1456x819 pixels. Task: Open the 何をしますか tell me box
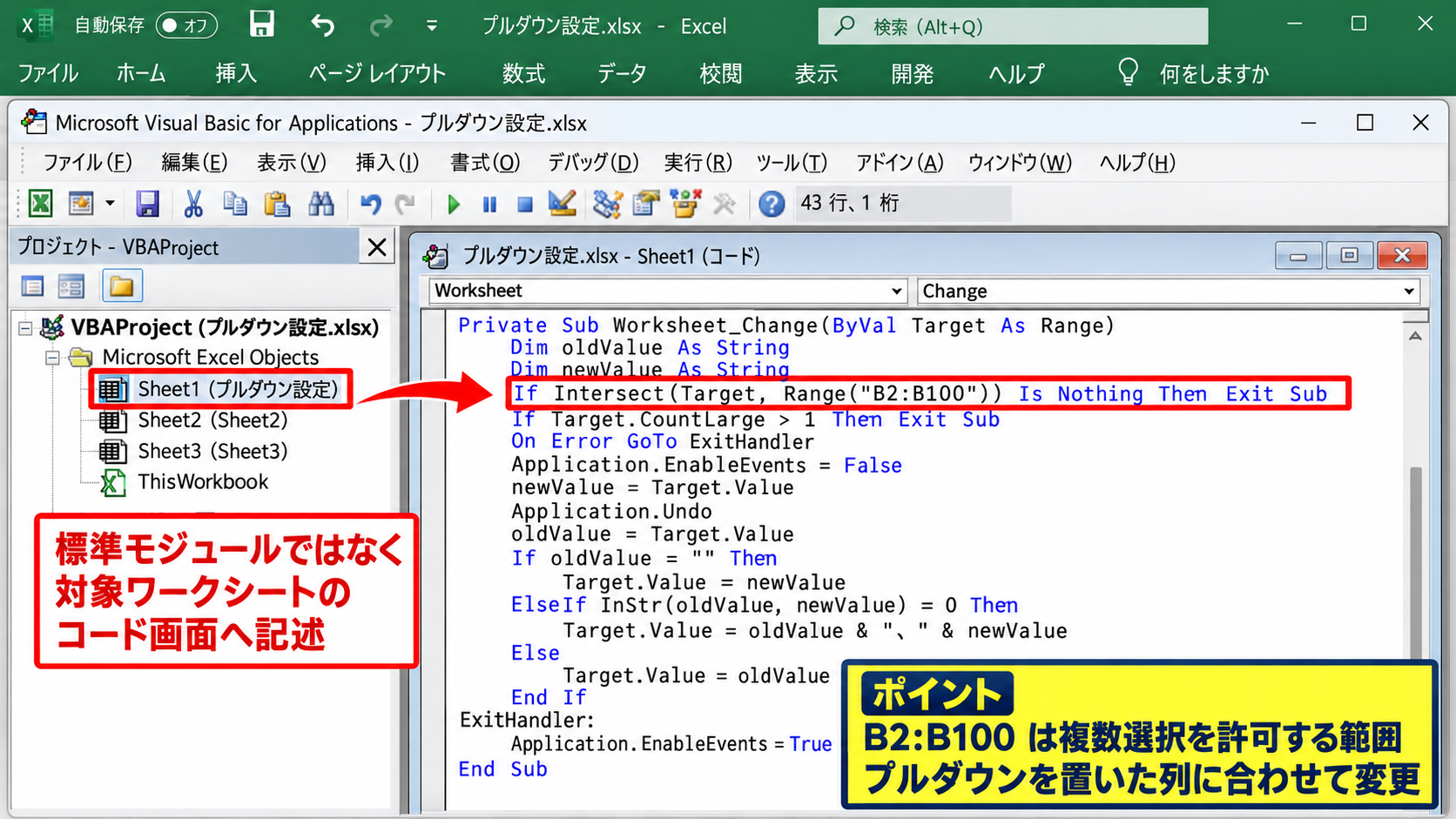(1193, 74)
